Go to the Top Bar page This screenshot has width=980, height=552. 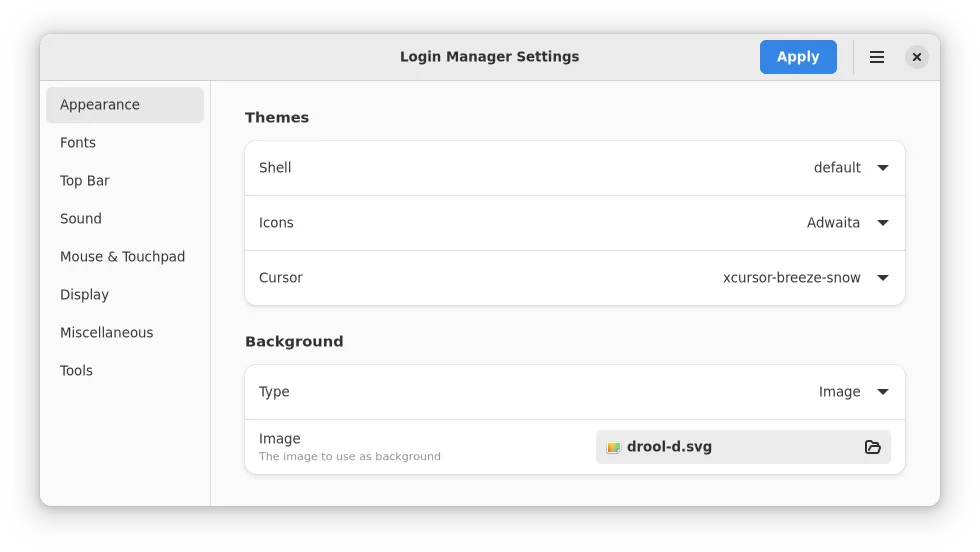point(125,181)
